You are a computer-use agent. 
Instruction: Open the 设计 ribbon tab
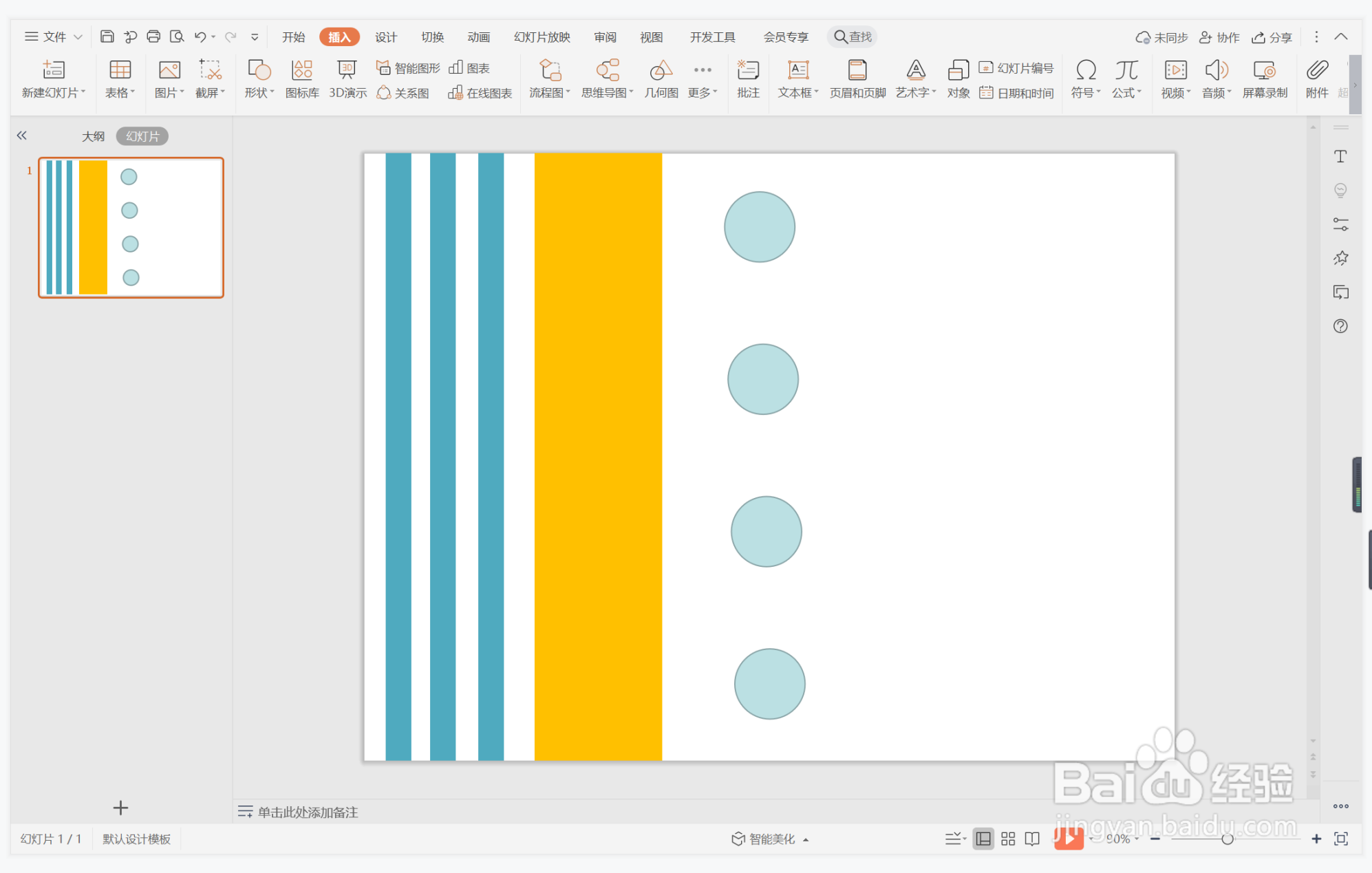[x=385, y=37]
